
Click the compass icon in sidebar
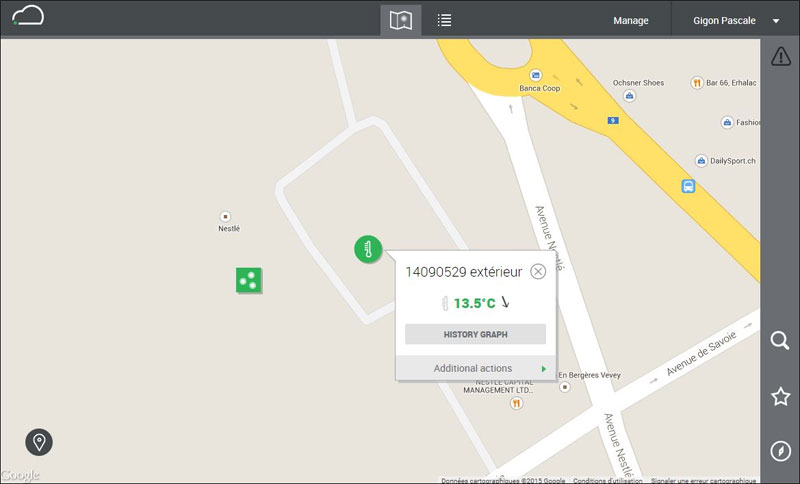781,451
